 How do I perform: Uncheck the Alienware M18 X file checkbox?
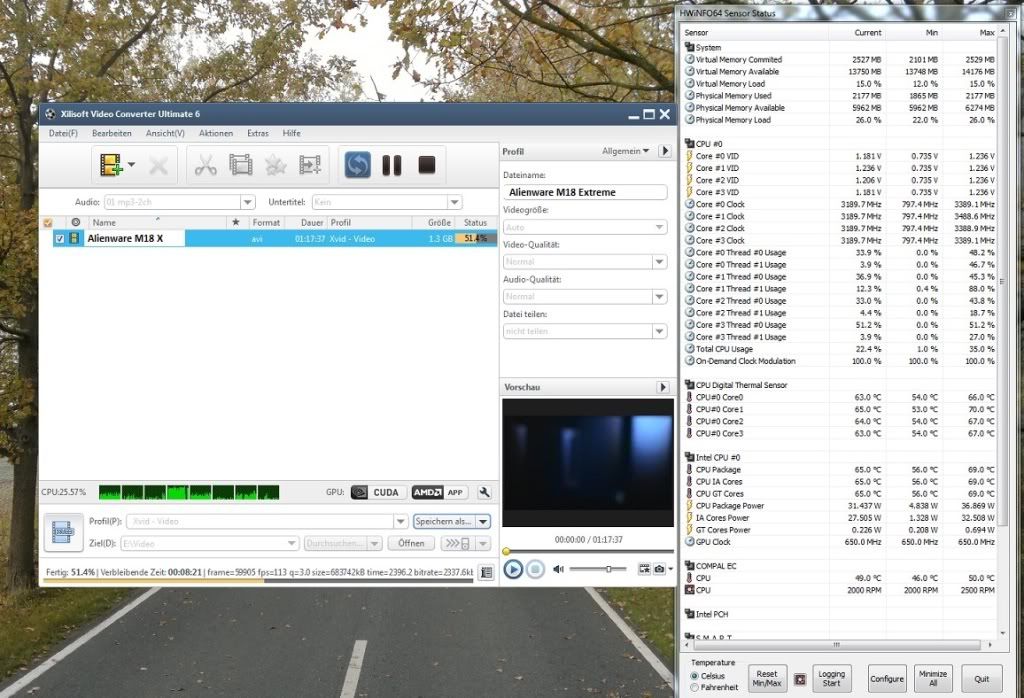click(x=60, y=239)
